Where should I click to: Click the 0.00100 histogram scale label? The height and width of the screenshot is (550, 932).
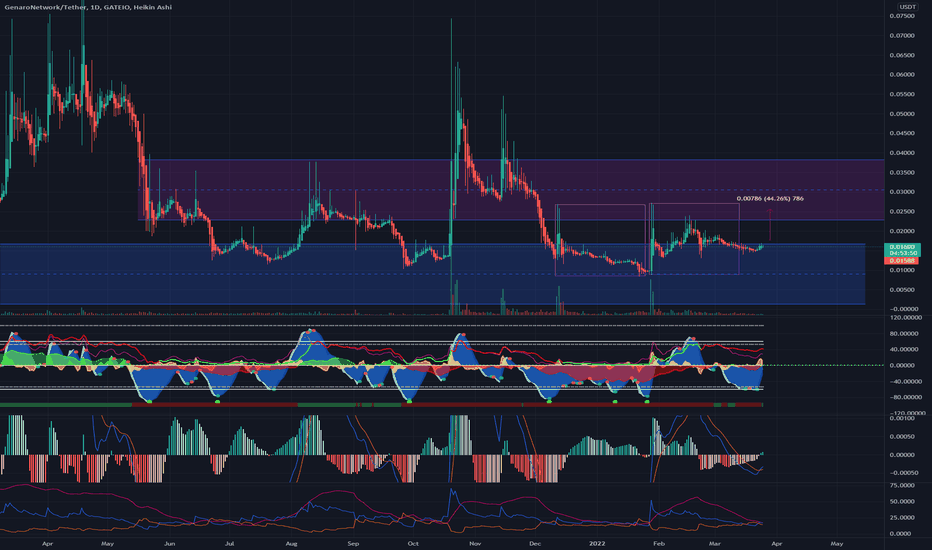[902, 419]
